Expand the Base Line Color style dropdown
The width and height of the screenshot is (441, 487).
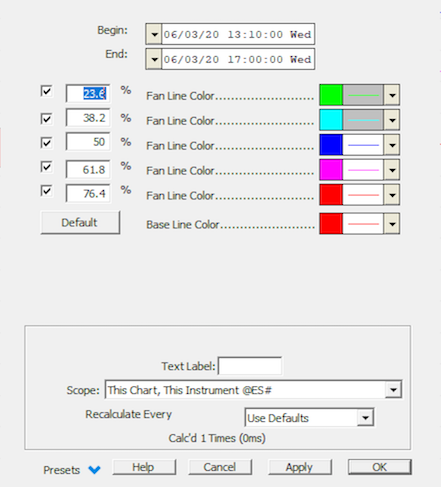coord(392,224)
